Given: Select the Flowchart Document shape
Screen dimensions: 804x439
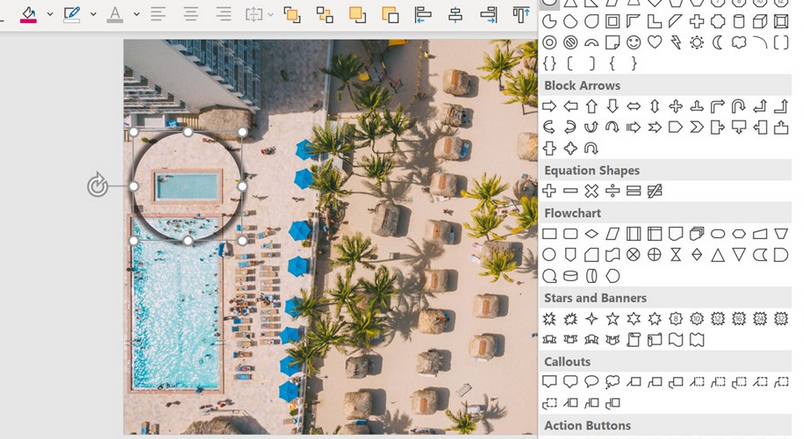Looking at the screenshot, I should (x=676, y=234).
